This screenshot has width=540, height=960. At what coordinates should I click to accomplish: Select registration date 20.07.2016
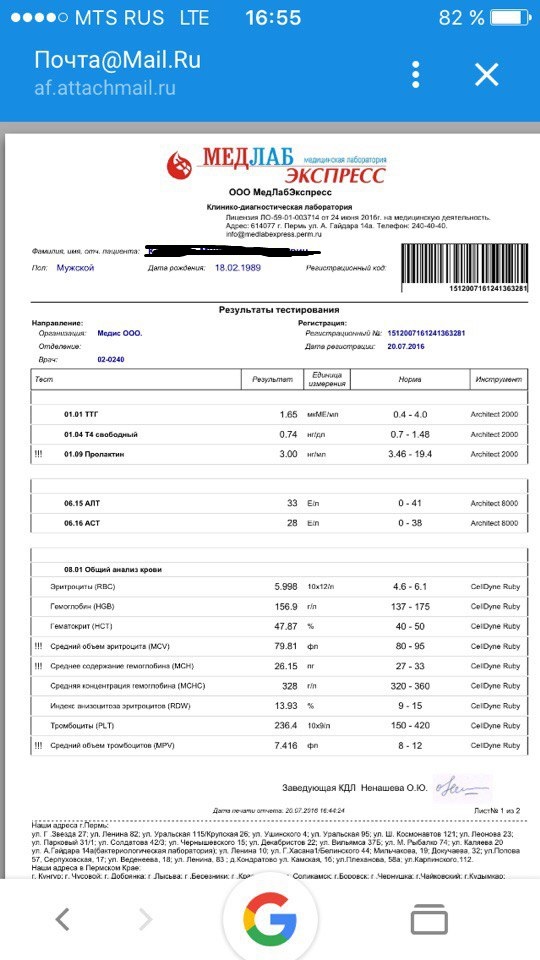[405, 347]
